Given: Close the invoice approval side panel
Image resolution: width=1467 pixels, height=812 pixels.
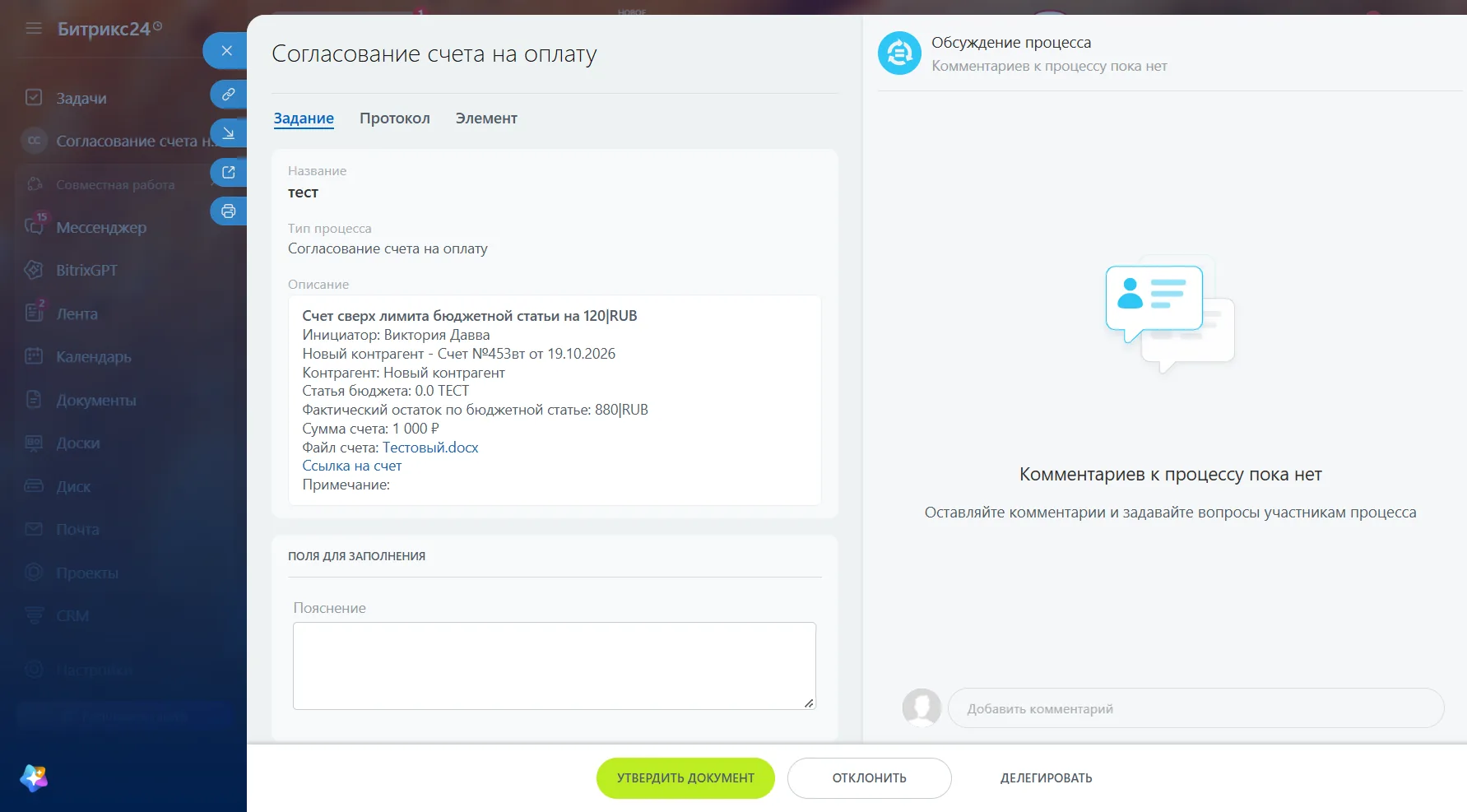Looking at the screenshot, I should click(226, 51).
